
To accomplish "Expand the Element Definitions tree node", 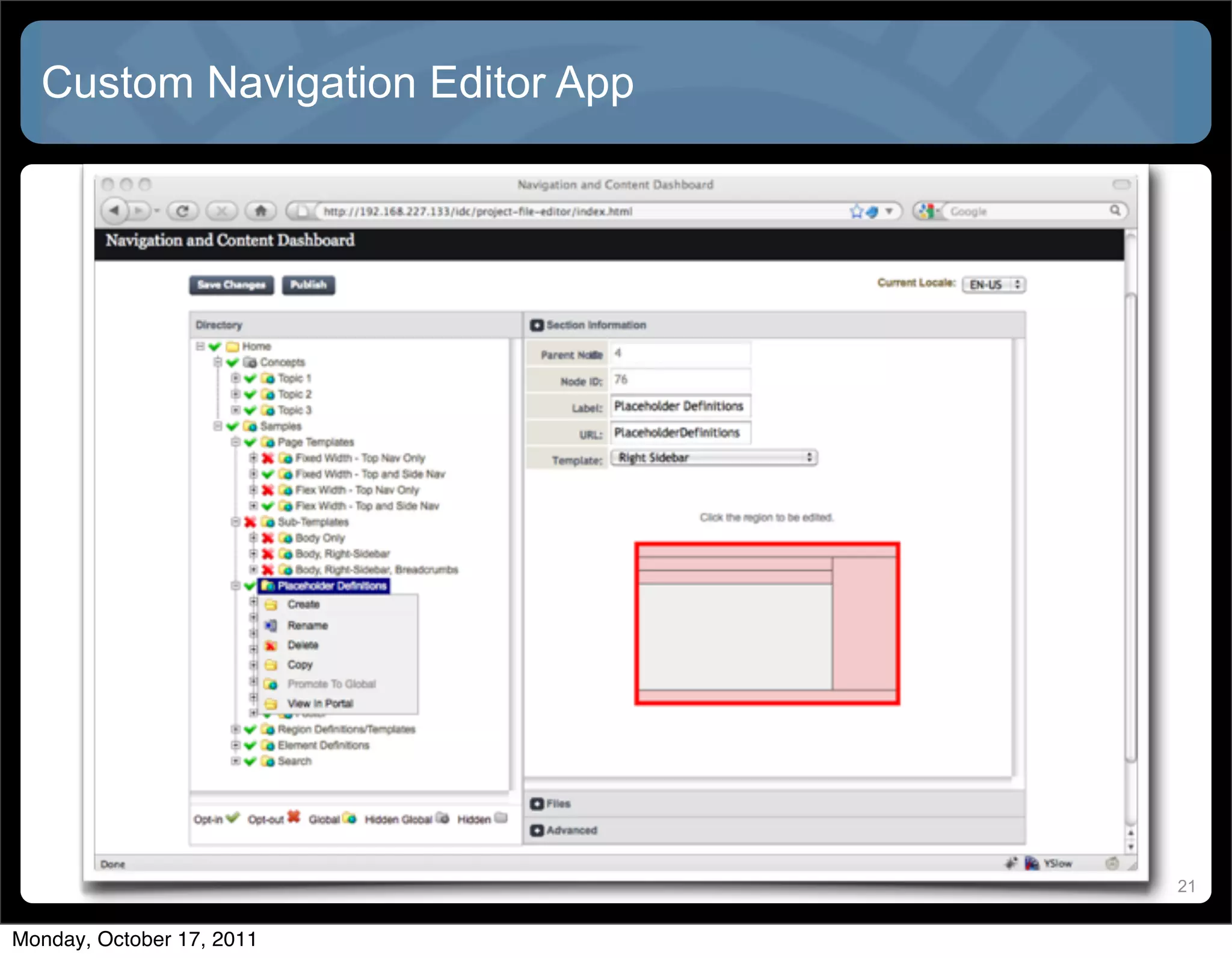I will coord(236,745).
